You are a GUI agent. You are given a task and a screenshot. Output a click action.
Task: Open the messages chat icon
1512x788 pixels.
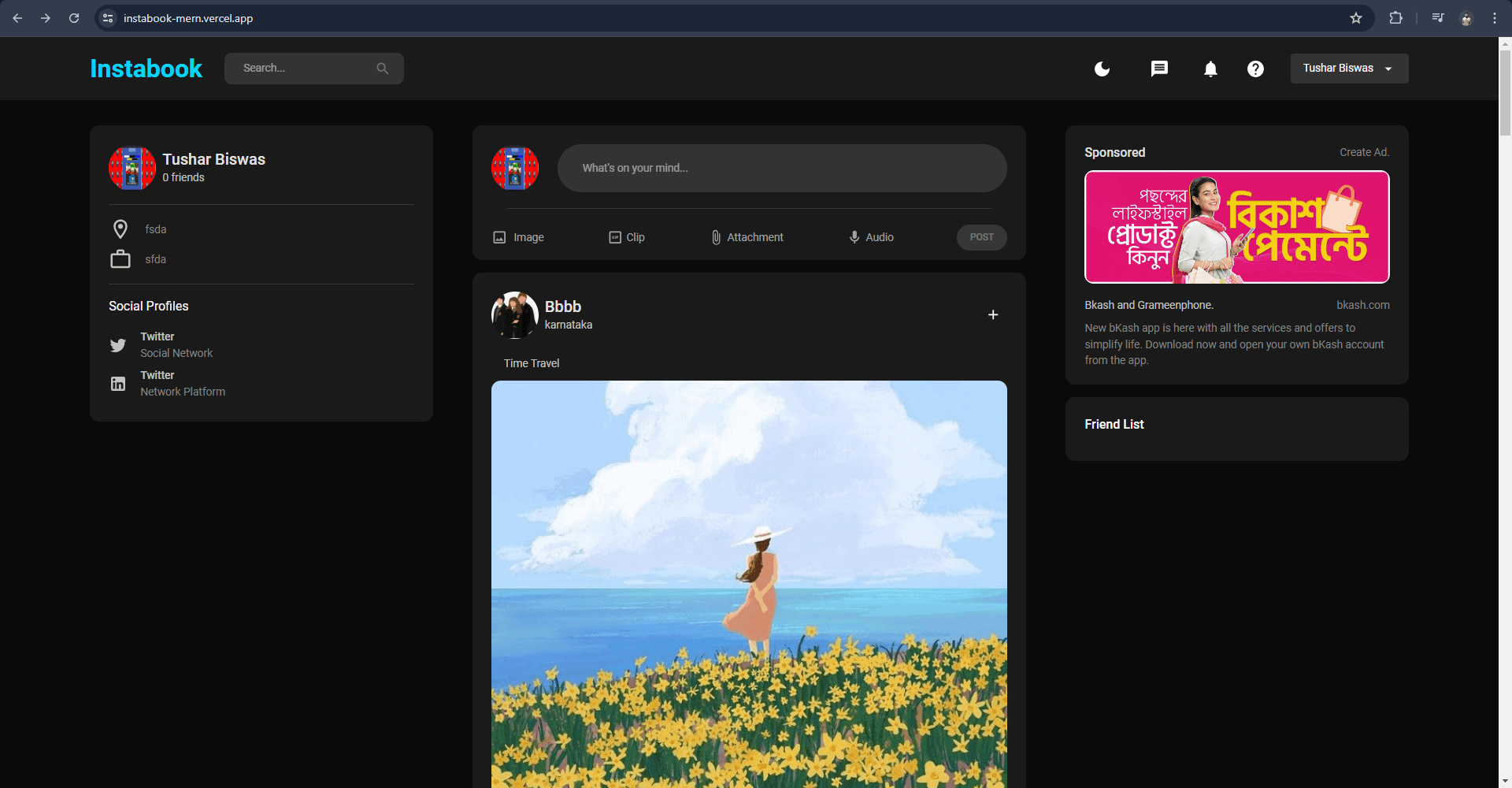point(1159,69)
